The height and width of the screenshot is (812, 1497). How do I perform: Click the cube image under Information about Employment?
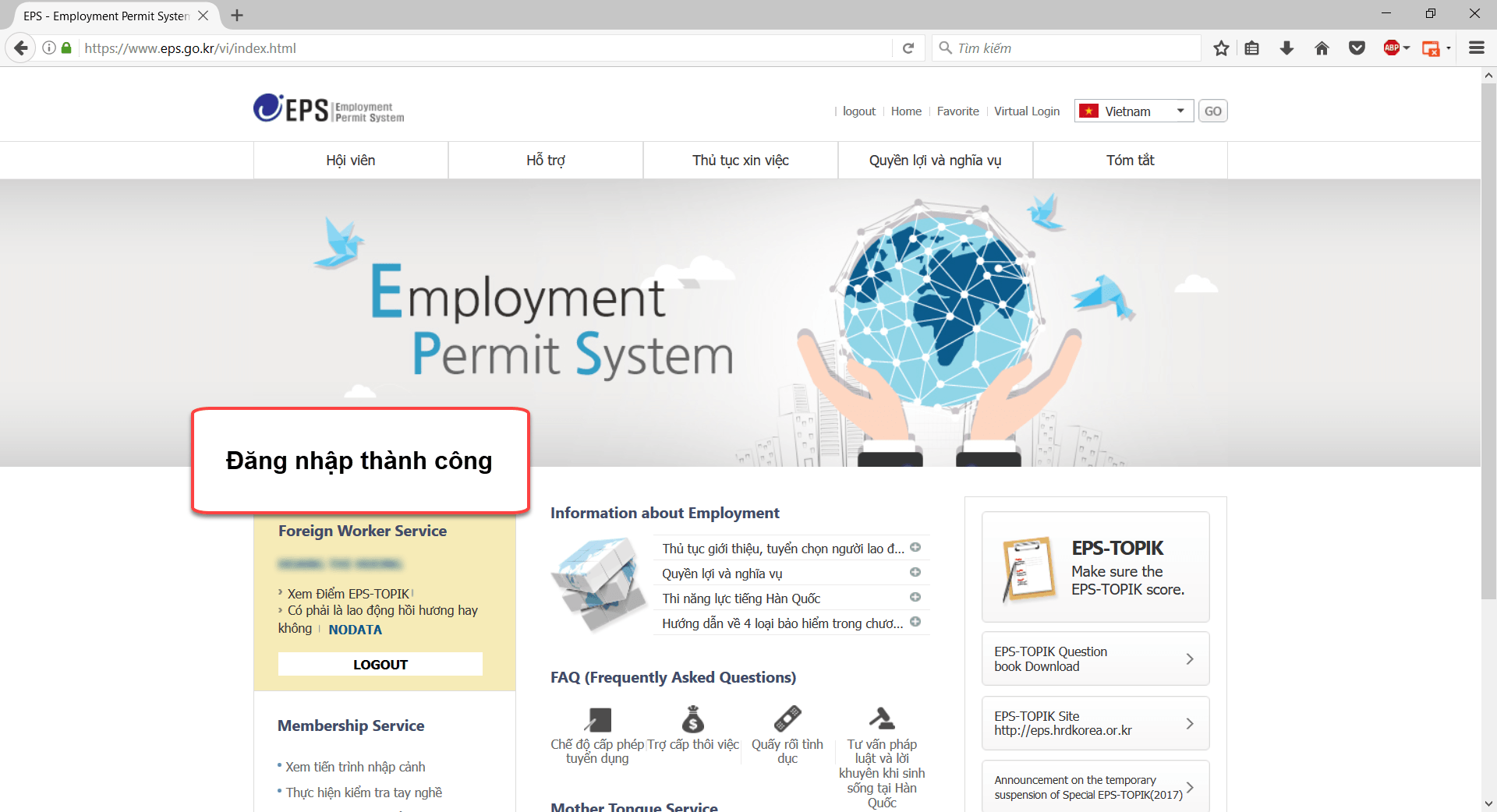598,584
